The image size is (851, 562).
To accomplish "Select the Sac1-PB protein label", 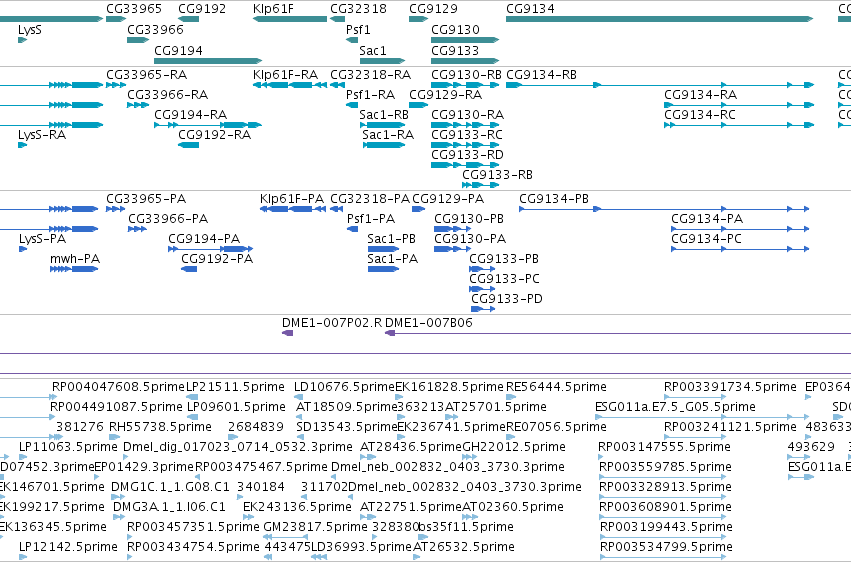I will point(391,239).
